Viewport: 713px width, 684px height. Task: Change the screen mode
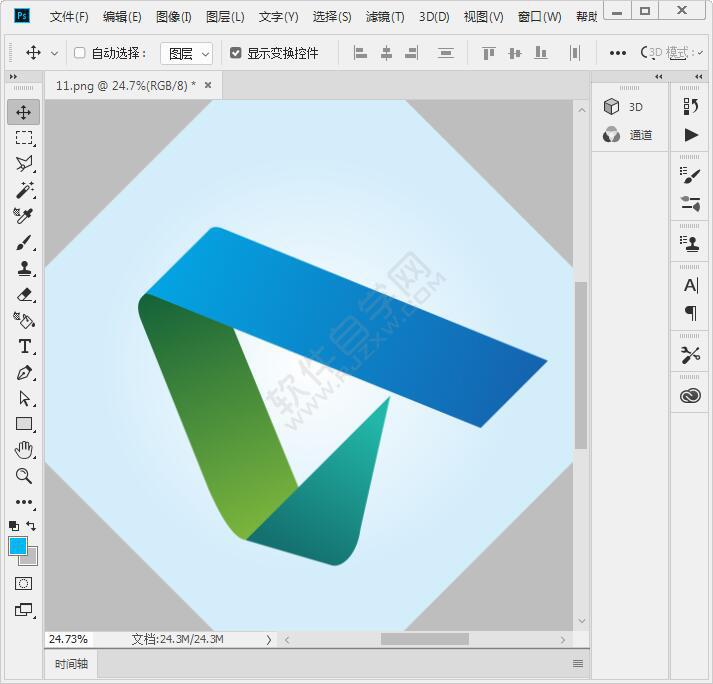point(23,609)
